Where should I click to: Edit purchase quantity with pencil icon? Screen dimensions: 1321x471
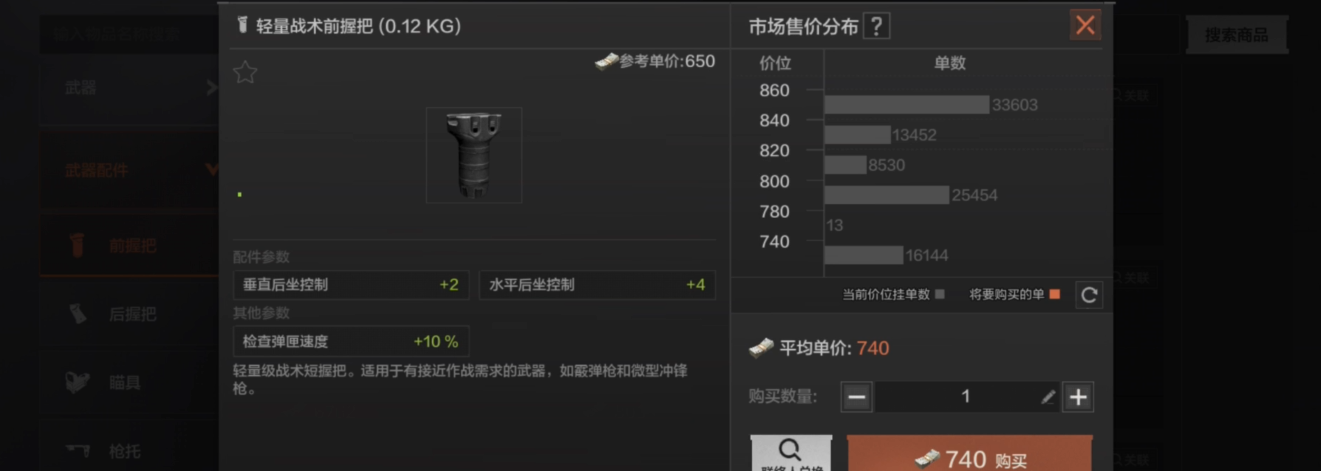pos(1048,397)
